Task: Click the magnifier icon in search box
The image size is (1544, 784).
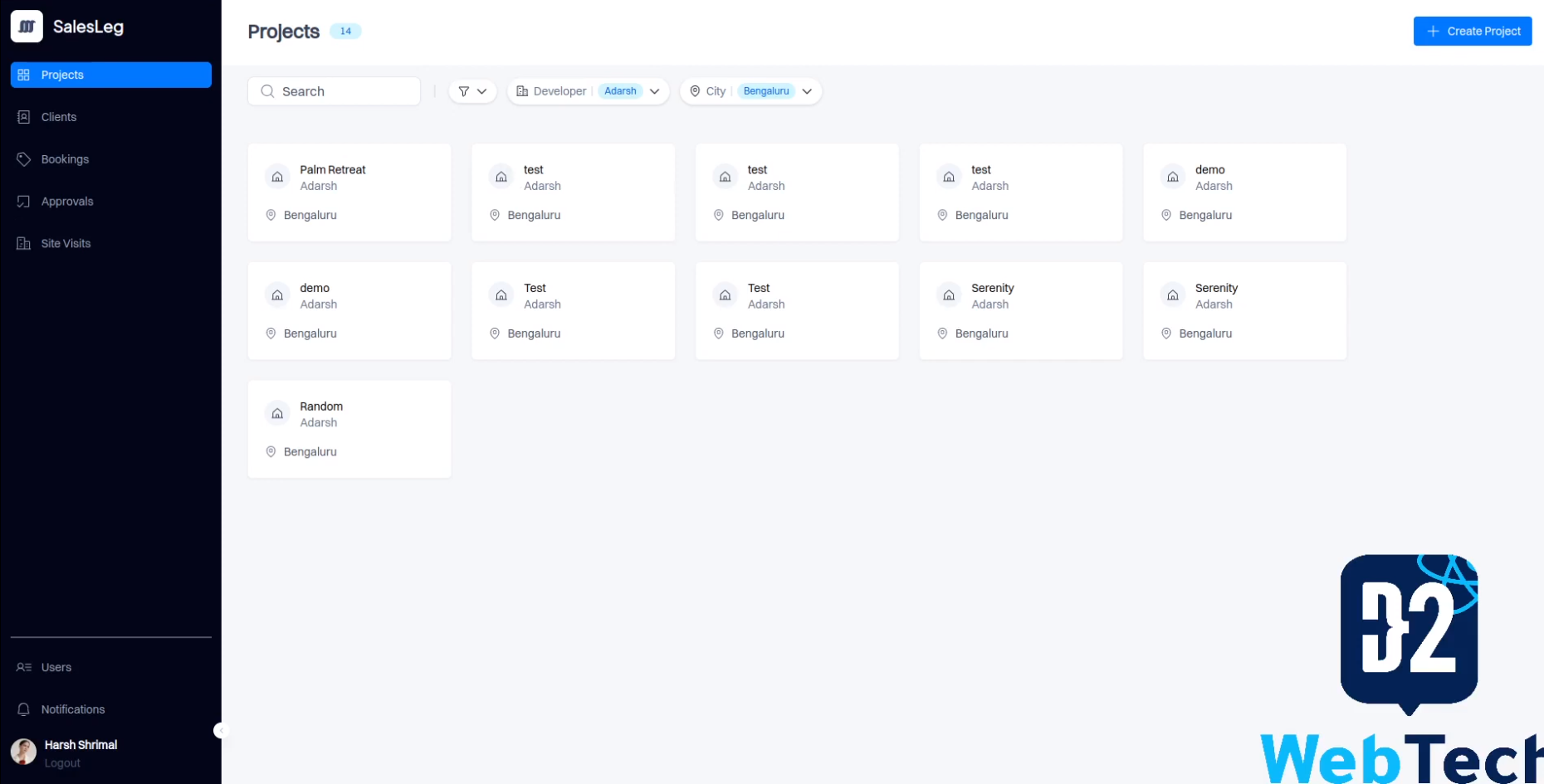Action: tap(267, 91)
